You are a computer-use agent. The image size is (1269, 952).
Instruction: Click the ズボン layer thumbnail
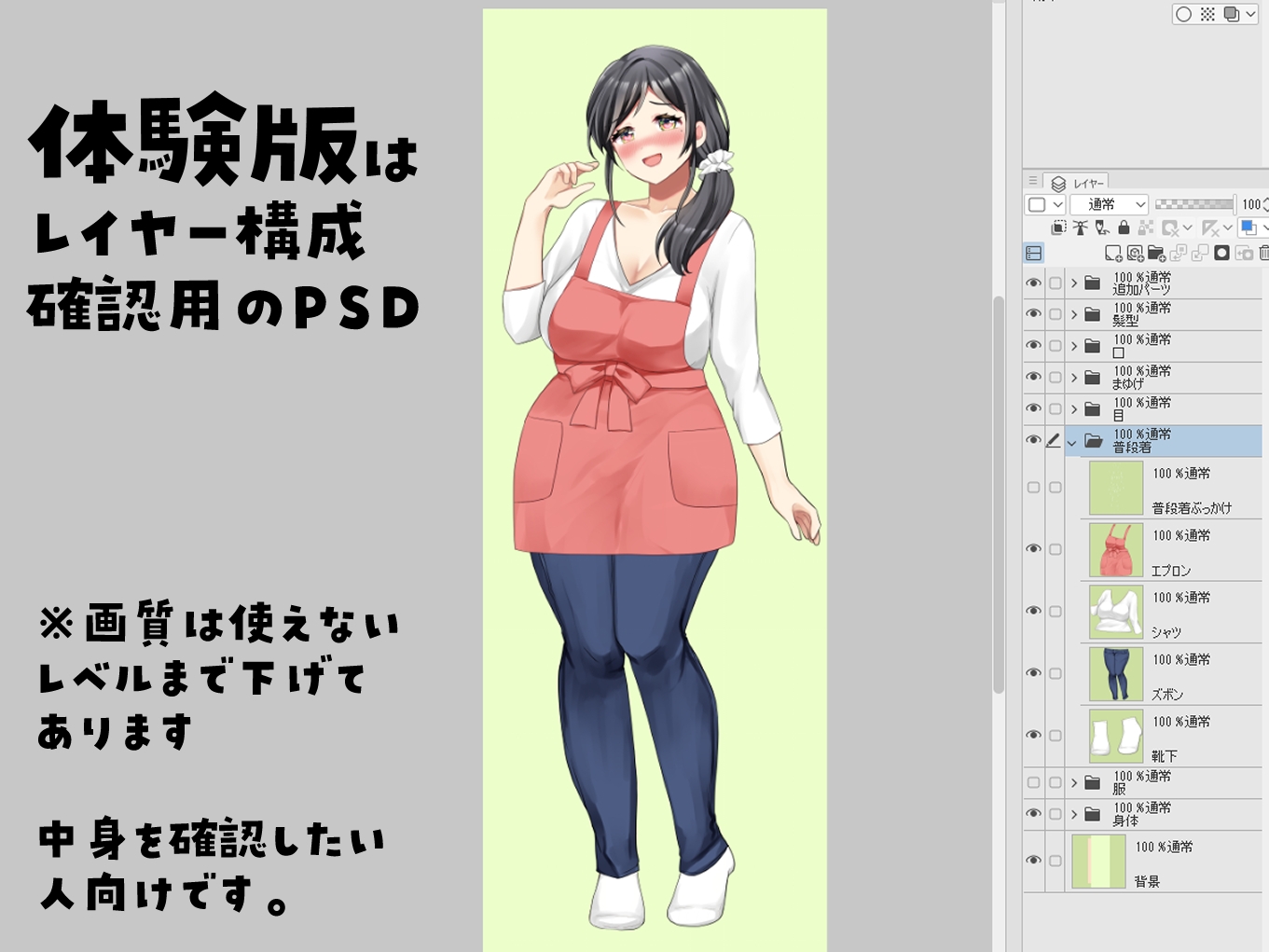click(x=1116, y=674)
